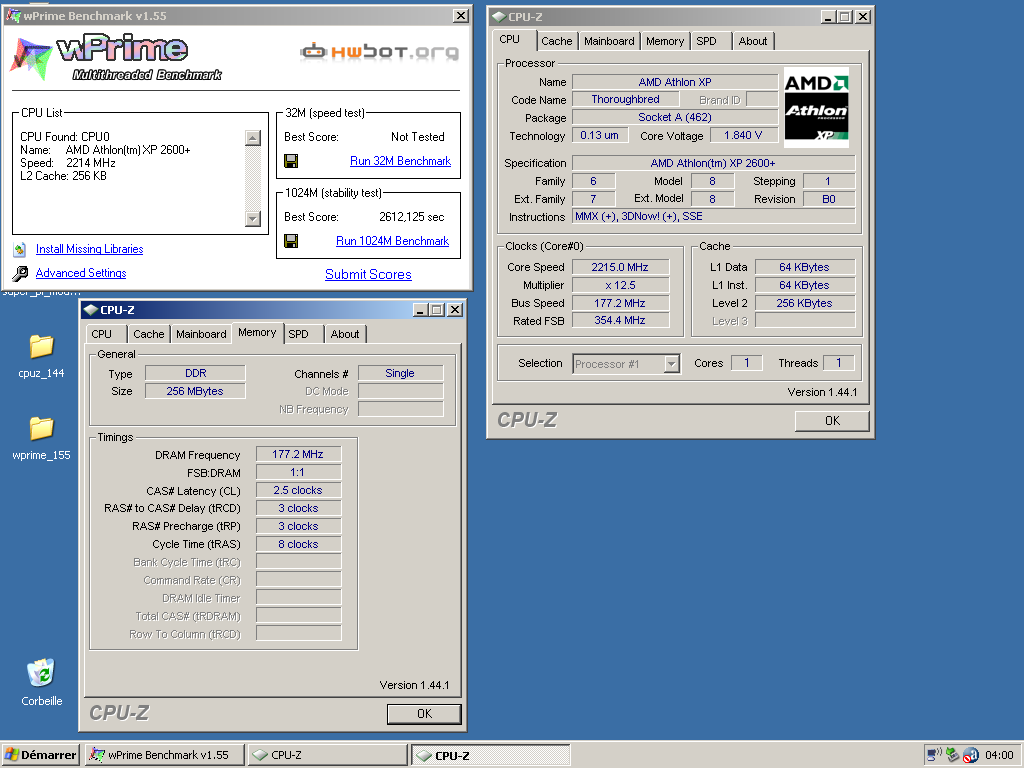1024x768 pixels.
Task: Switch to first CPU-Z taskbar button
Action: click(328, 755)
